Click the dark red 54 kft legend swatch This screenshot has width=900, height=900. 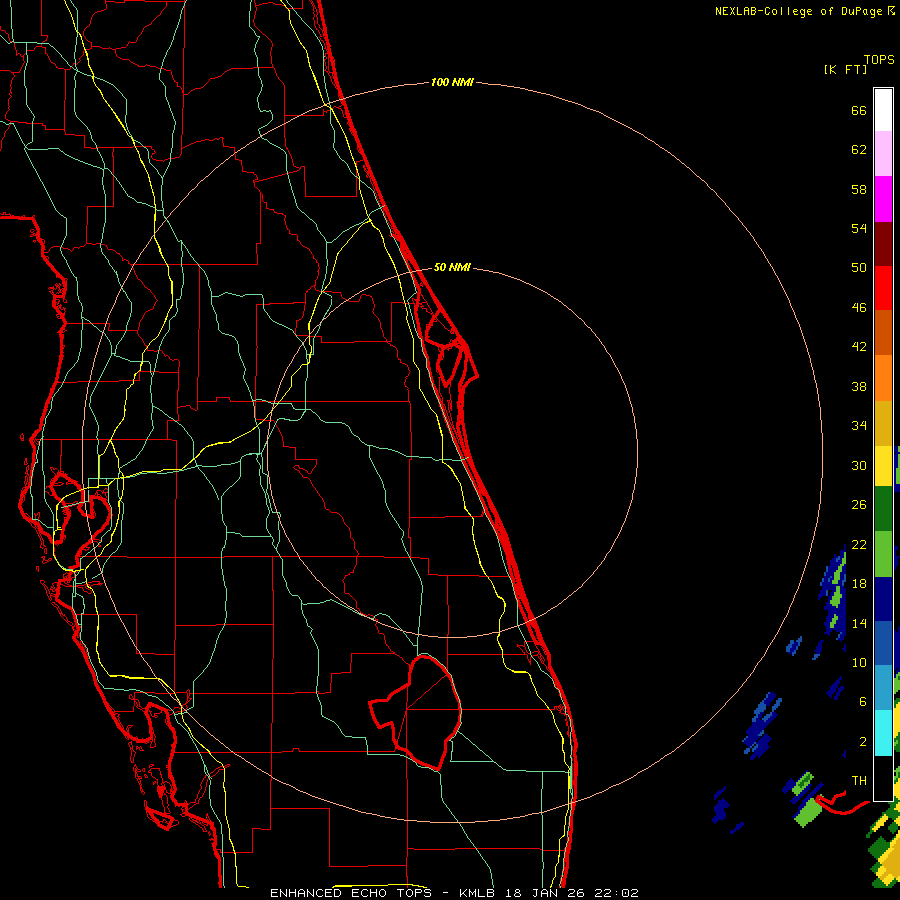click(883, 243)
